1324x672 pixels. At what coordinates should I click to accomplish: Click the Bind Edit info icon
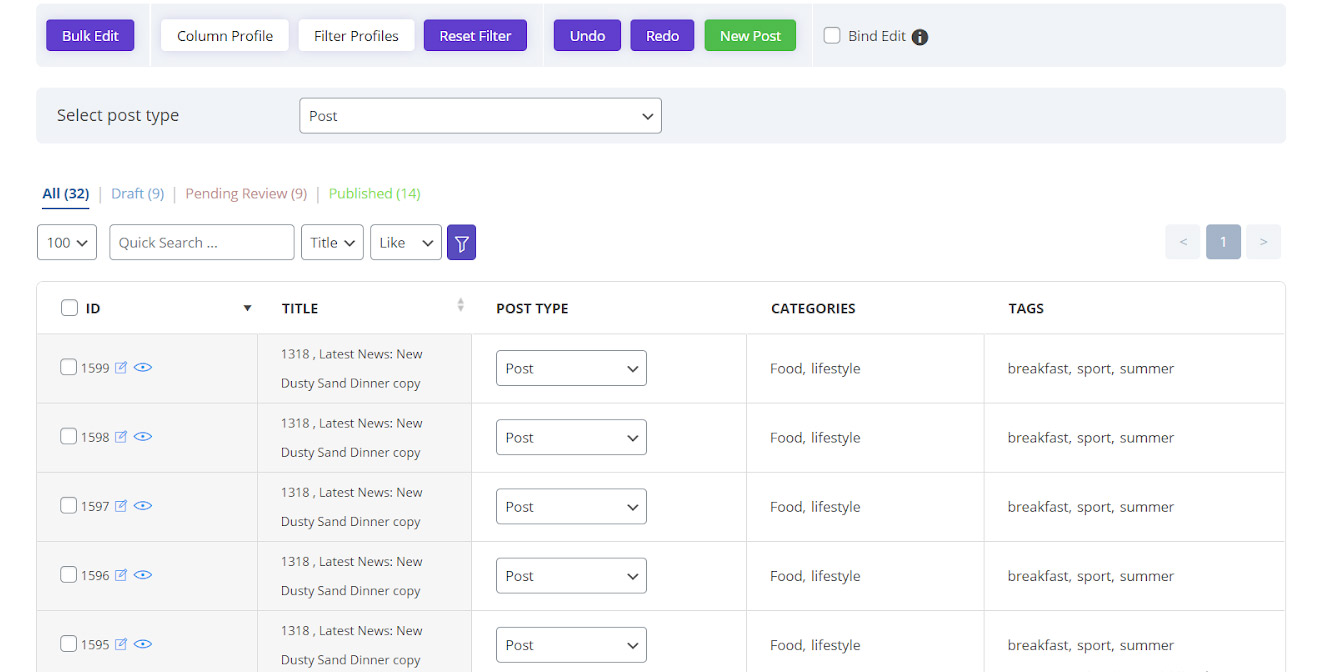pyautogui.click(x=920, y=37)
